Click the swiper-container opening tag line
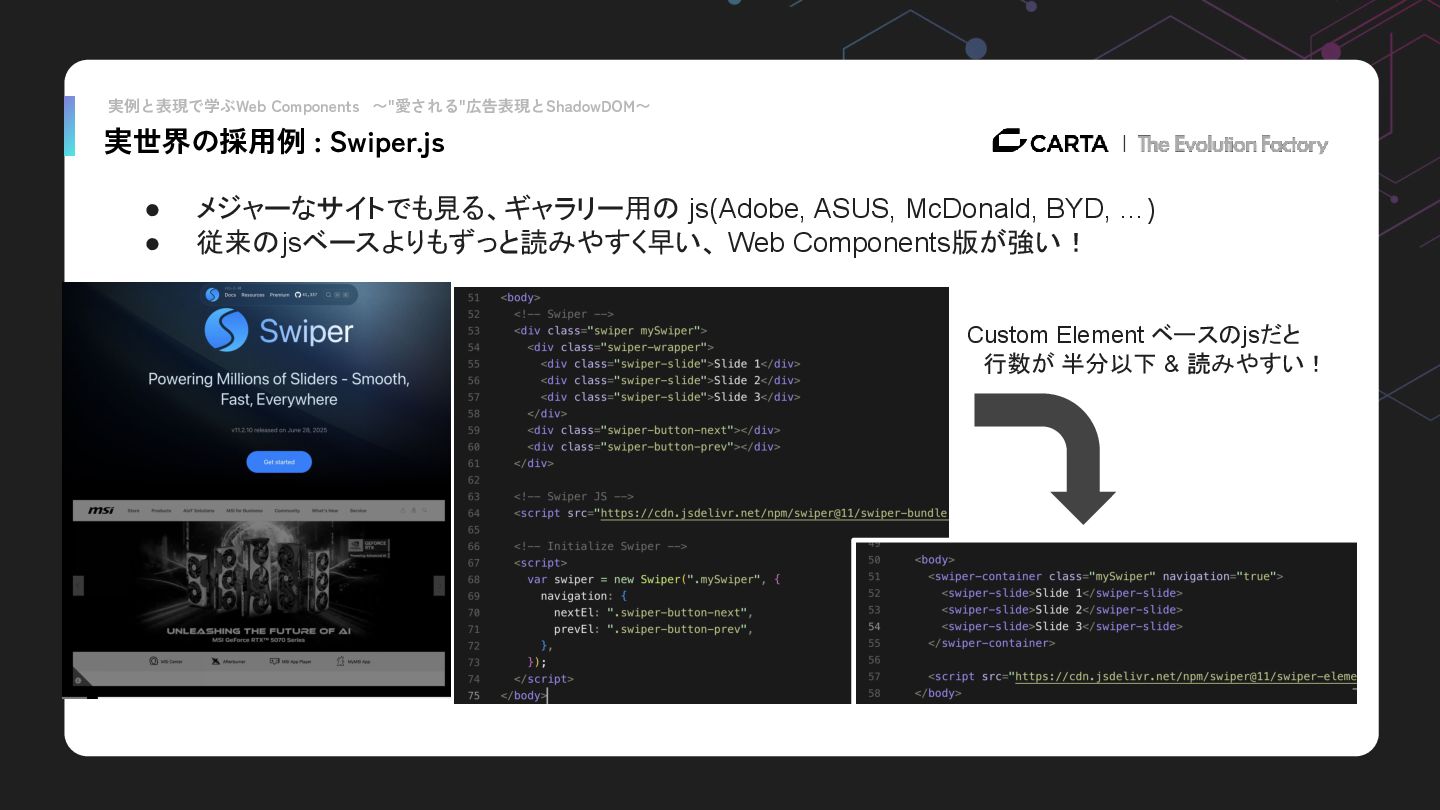The height and width of the screenshot is (810, 1440). pyautogui.click(x=1106, y=576)
